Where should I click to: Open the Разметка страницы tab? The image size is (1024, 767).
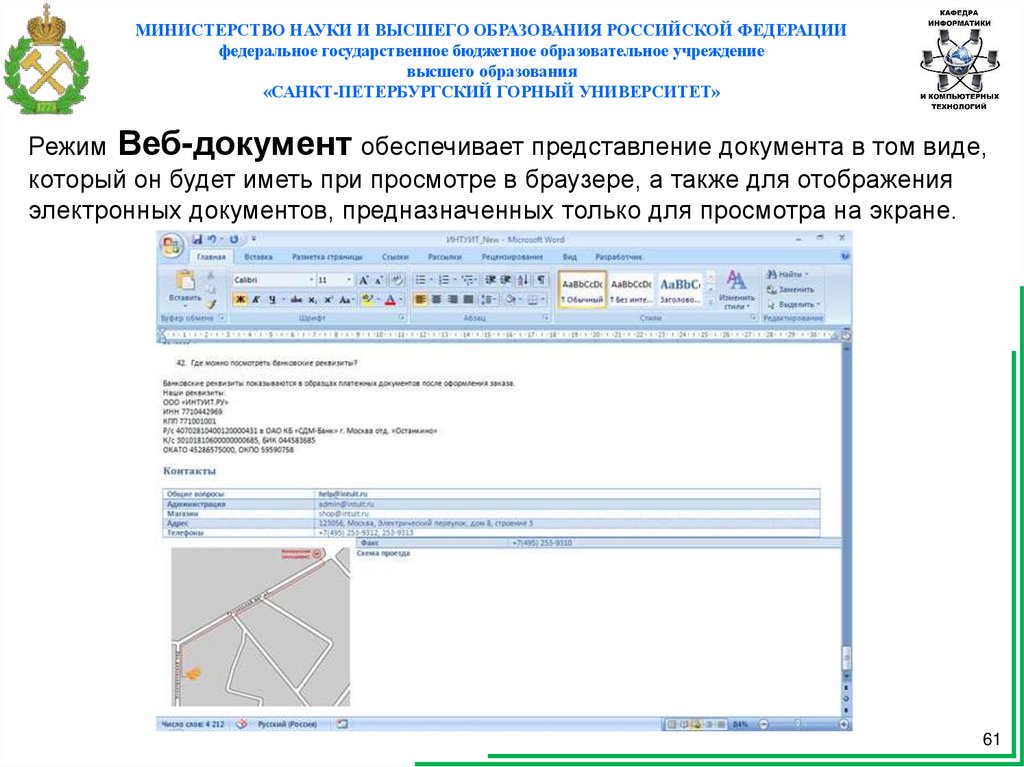click(x=327, y=257)
